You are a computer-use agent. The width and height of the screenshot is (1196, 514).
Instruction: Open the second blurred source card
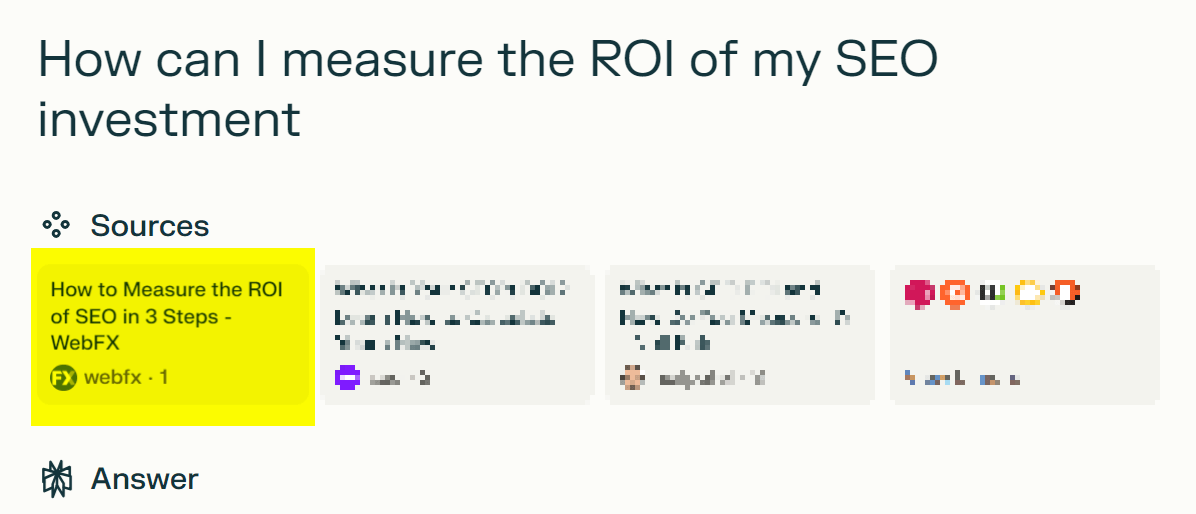point(458,334)
